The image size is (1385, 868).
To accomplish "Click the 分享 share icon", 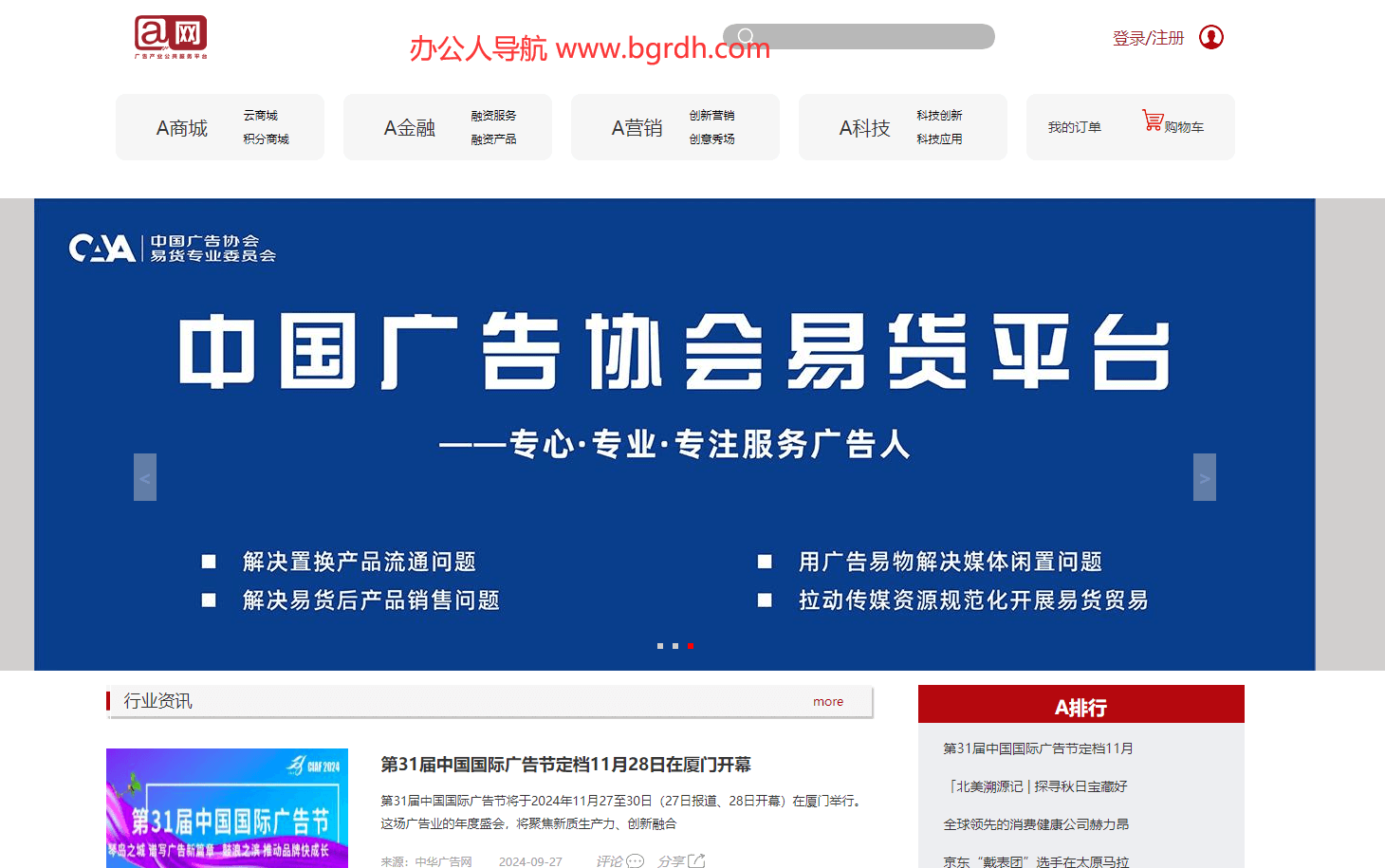I will (x=696, y=859).
